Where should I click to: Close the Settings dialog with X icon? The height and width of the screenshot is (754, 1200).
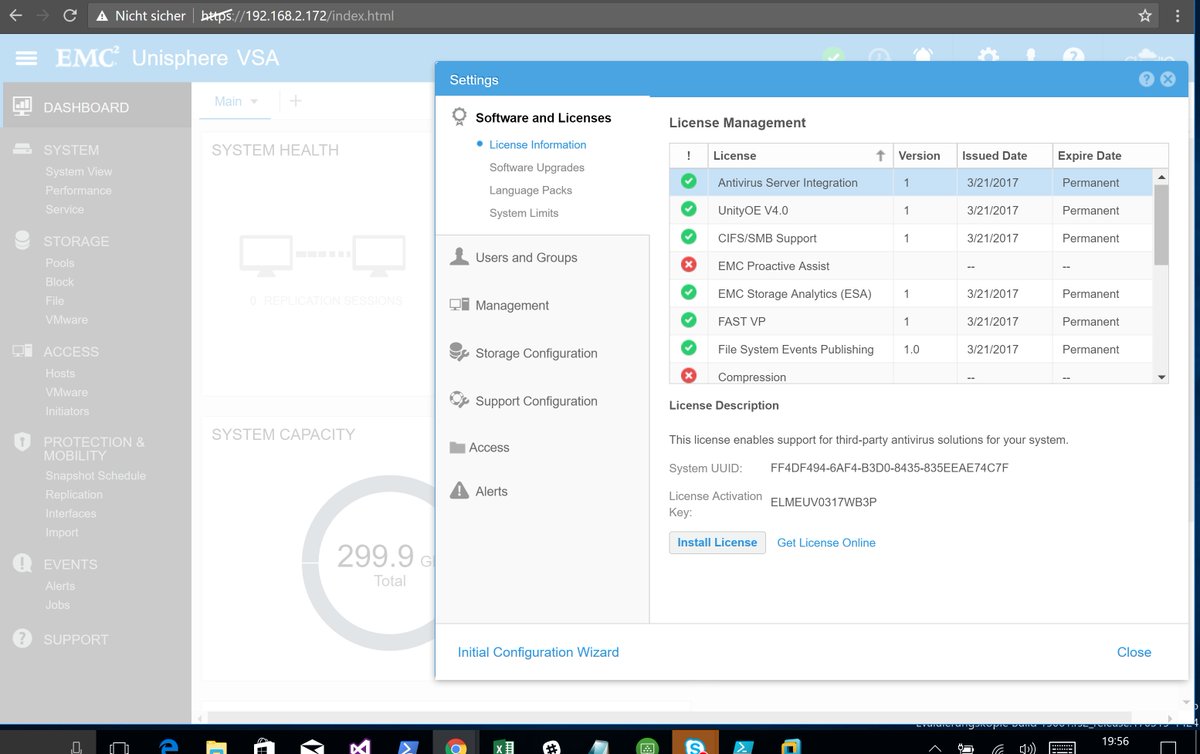click(1167, 80)
